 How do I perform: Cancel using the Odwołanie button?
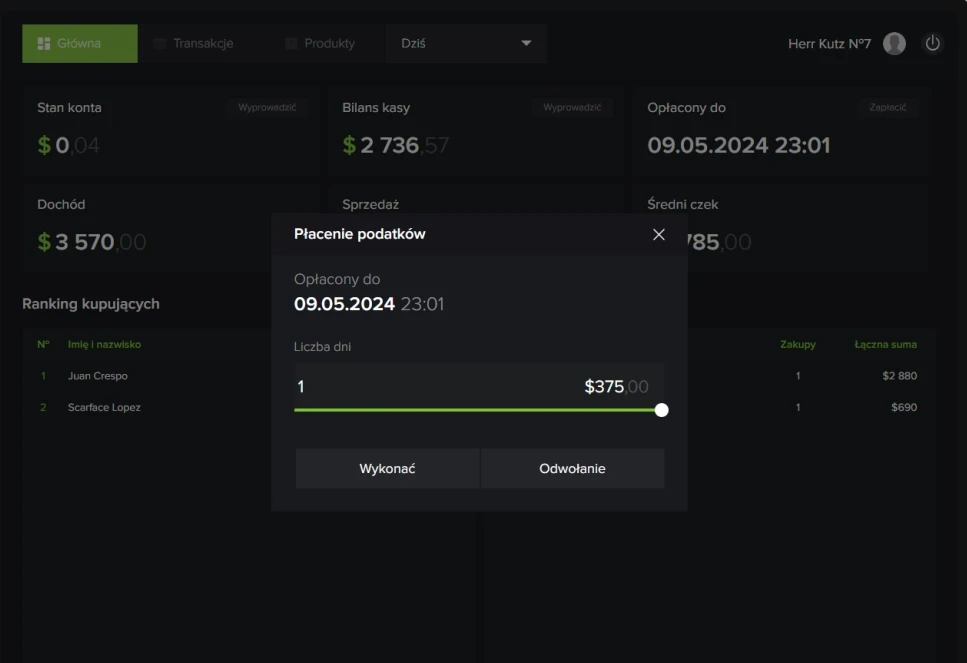[x=572, y=468]
